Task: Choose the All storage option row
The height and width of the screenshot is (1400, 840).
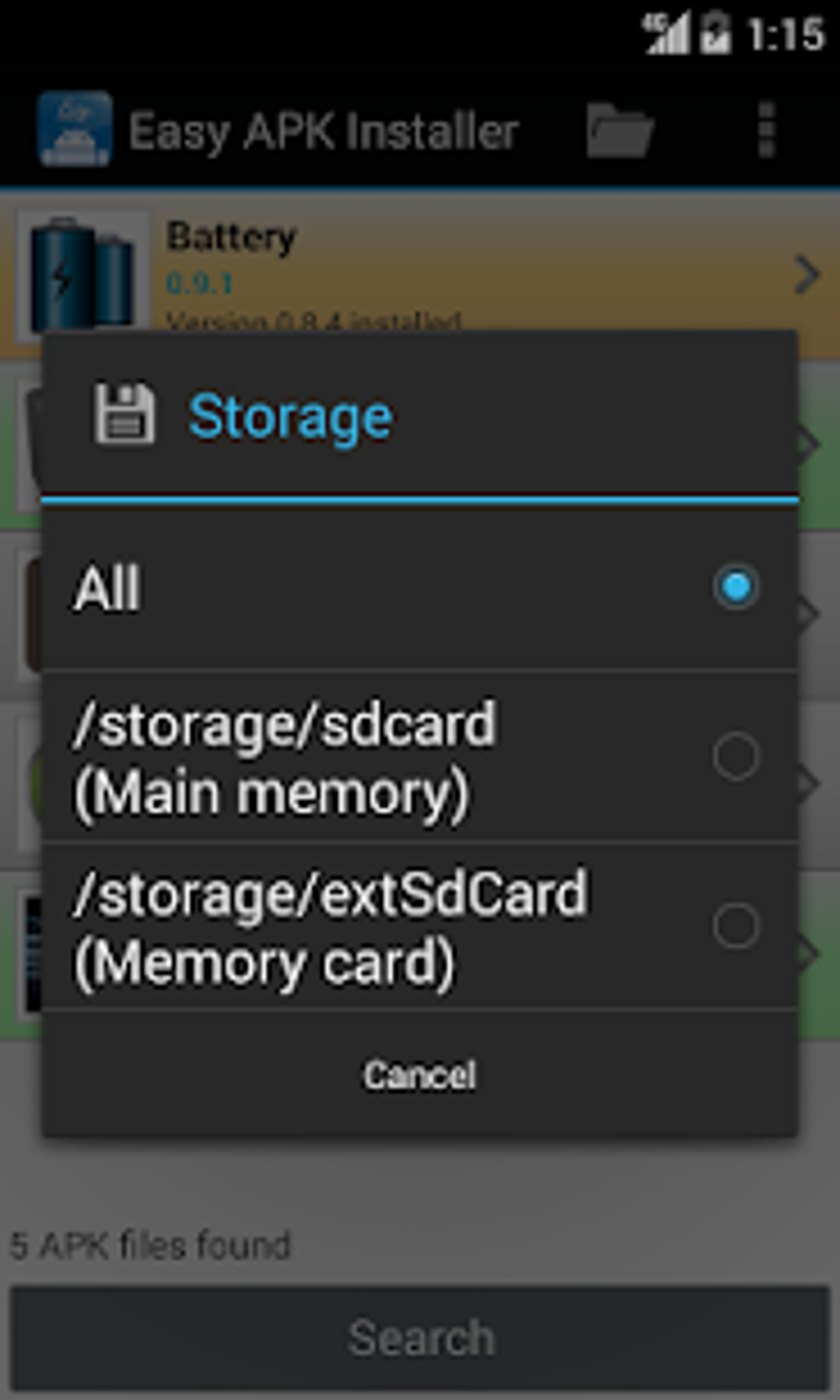Action: (420, 588)
